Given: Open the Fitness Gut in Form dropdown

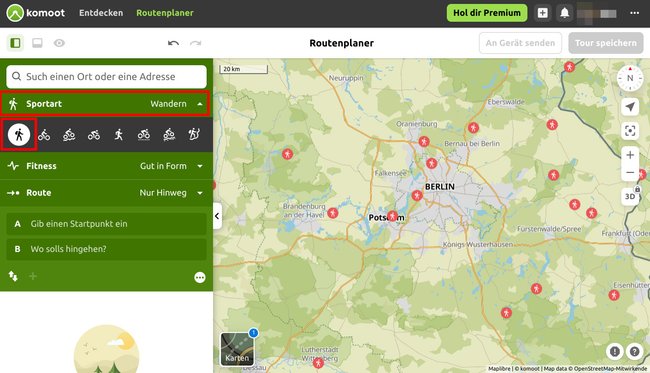Looking at the screenshot, I should pos(106,166).
